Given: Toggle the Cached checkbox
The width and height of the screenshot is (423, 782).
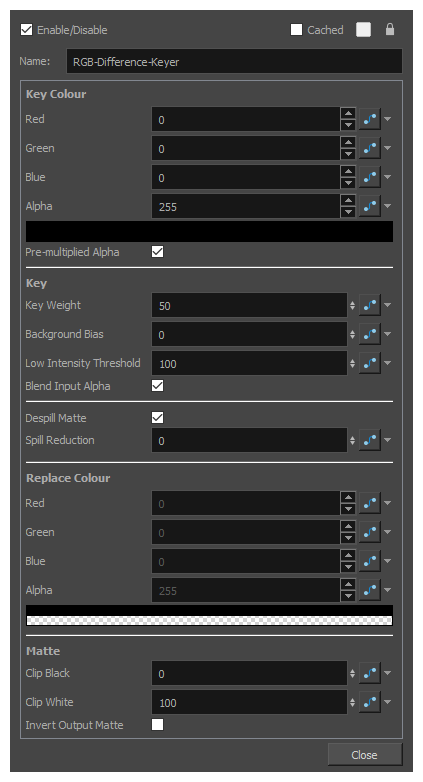Looking at the screenshot, I should tap(296, 30).
